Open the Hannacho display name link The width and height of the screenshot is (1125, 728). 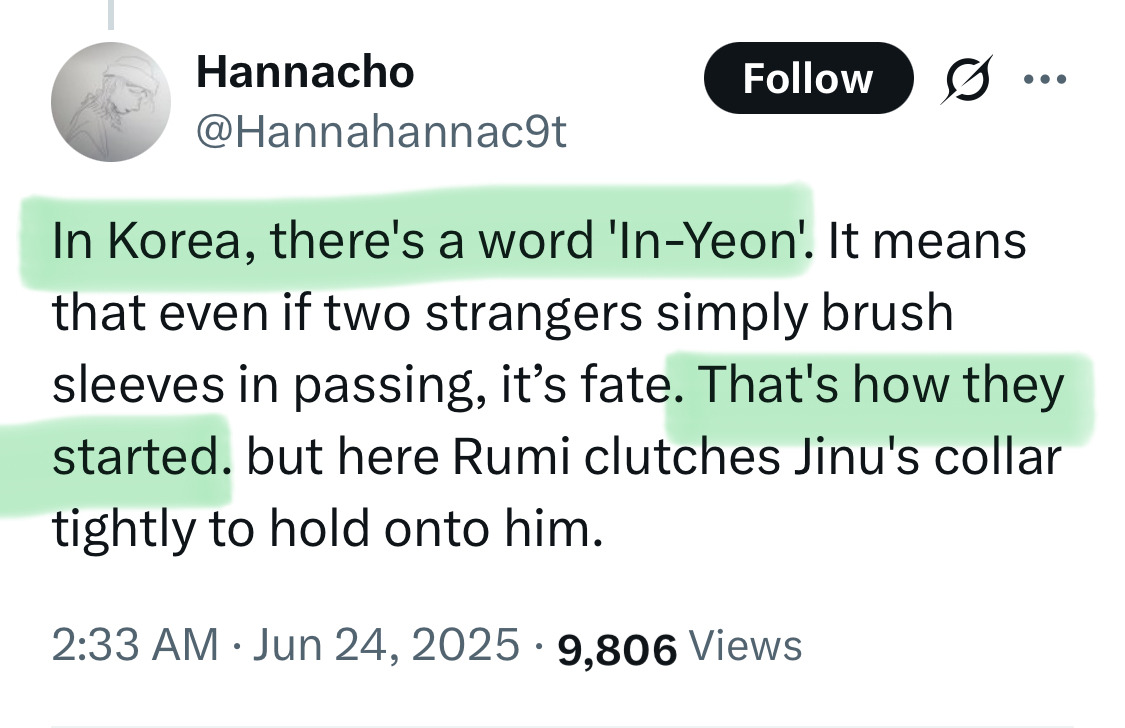tap(305, 72)
